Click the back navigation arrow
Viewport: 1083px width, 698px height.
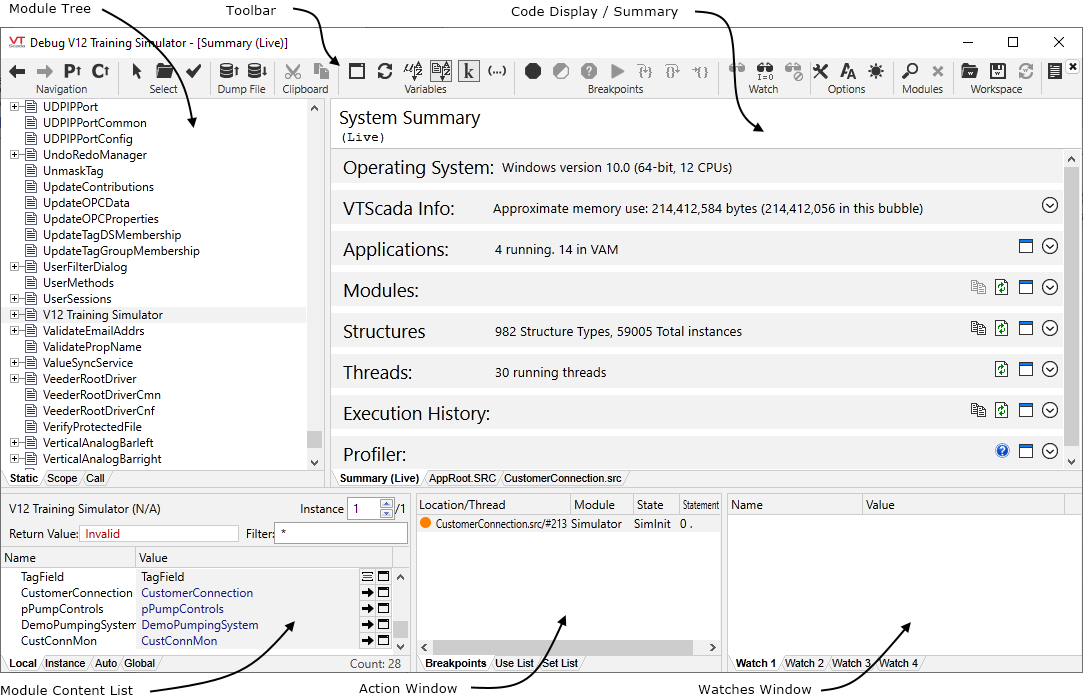tap(17, 71)
